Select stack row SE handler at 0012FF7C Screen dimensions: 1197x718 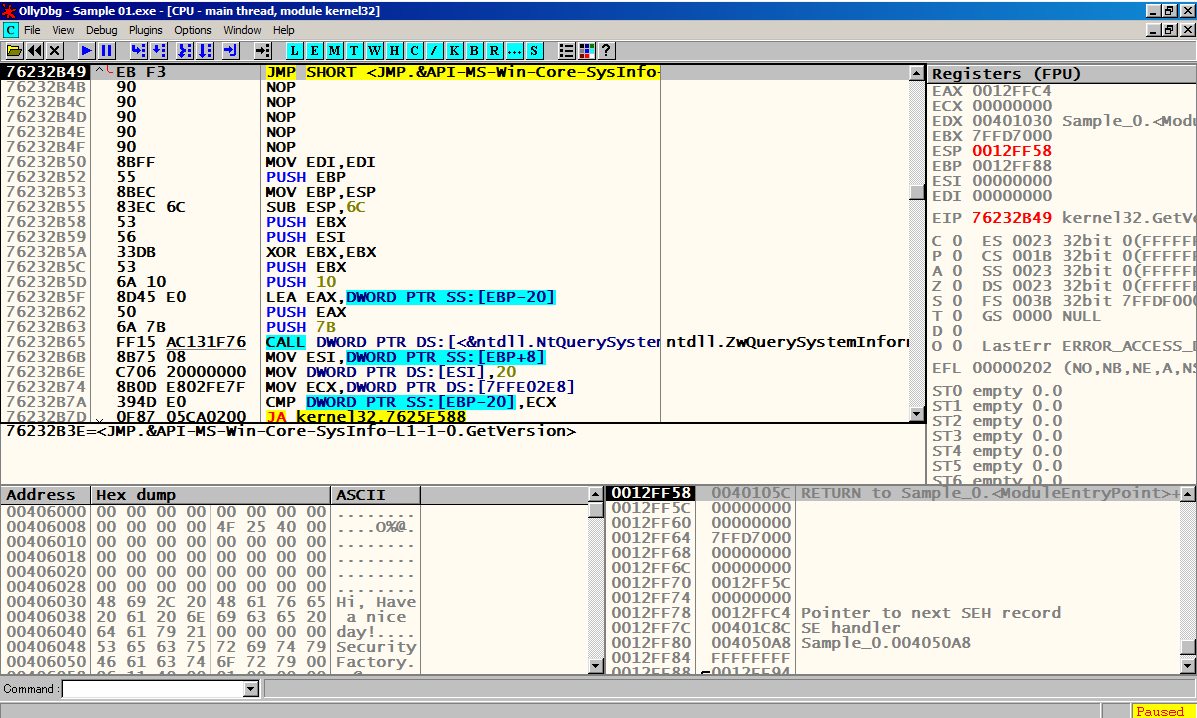(x=893, y=628)
